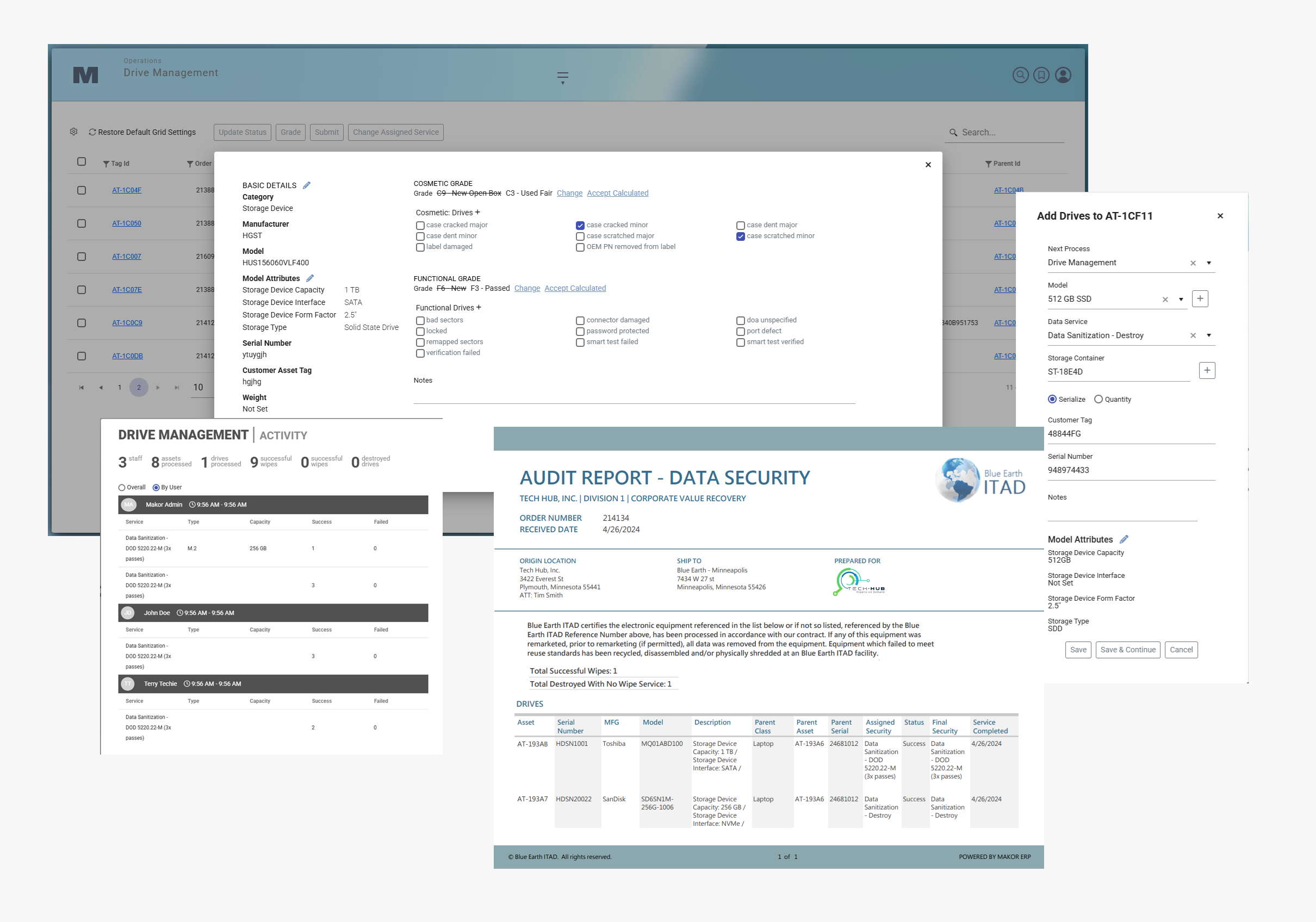Enable the bad sectors checkbox
This screenshot has width=1316, height=922.
click(x=420, y=320)
